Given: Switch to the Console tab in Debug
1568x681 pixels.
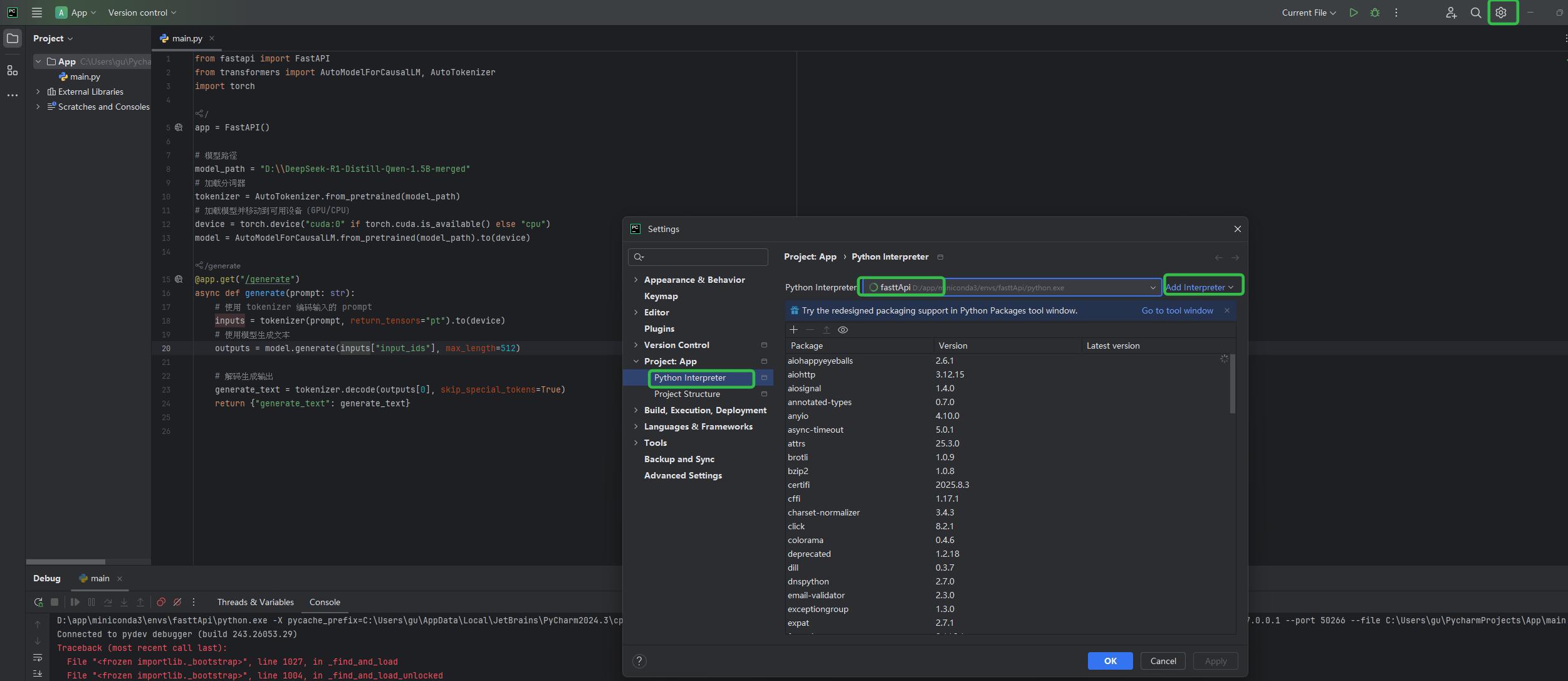Looking at the screenshot, I should (325, 602).
